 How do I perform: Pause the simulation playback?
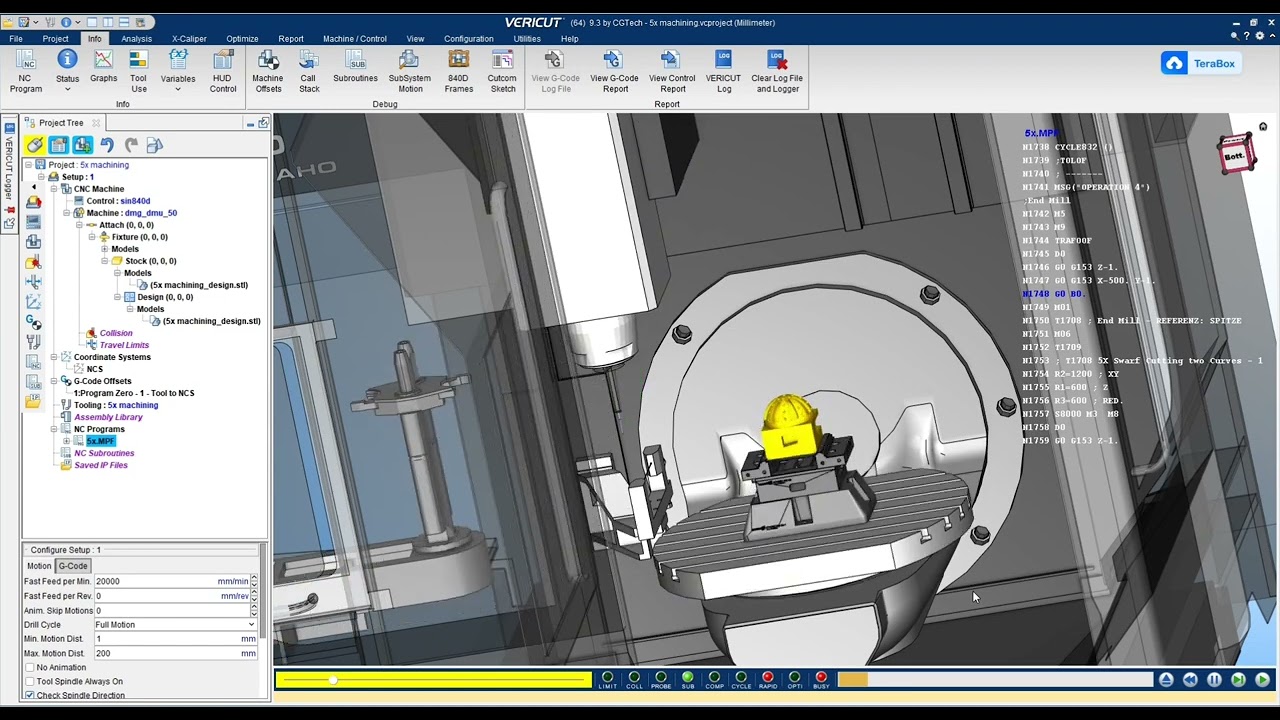pyautogui.click(x=1214, y=680)
